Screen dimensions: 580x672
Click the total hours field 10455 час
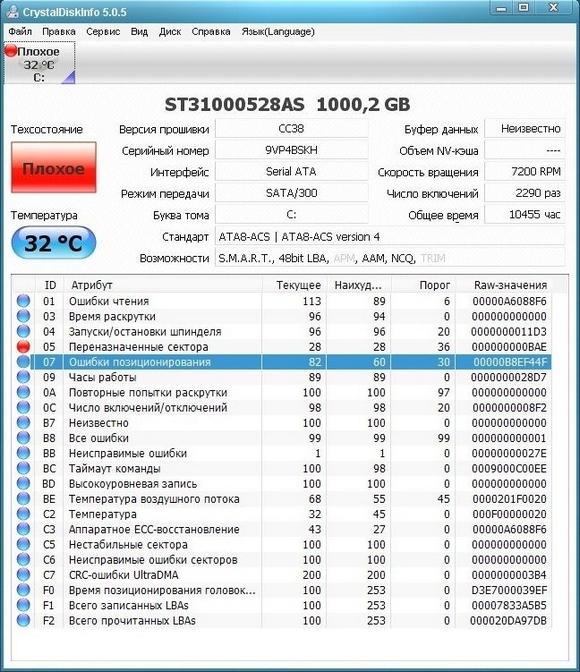pyautogui.click(x=525, y=214)
